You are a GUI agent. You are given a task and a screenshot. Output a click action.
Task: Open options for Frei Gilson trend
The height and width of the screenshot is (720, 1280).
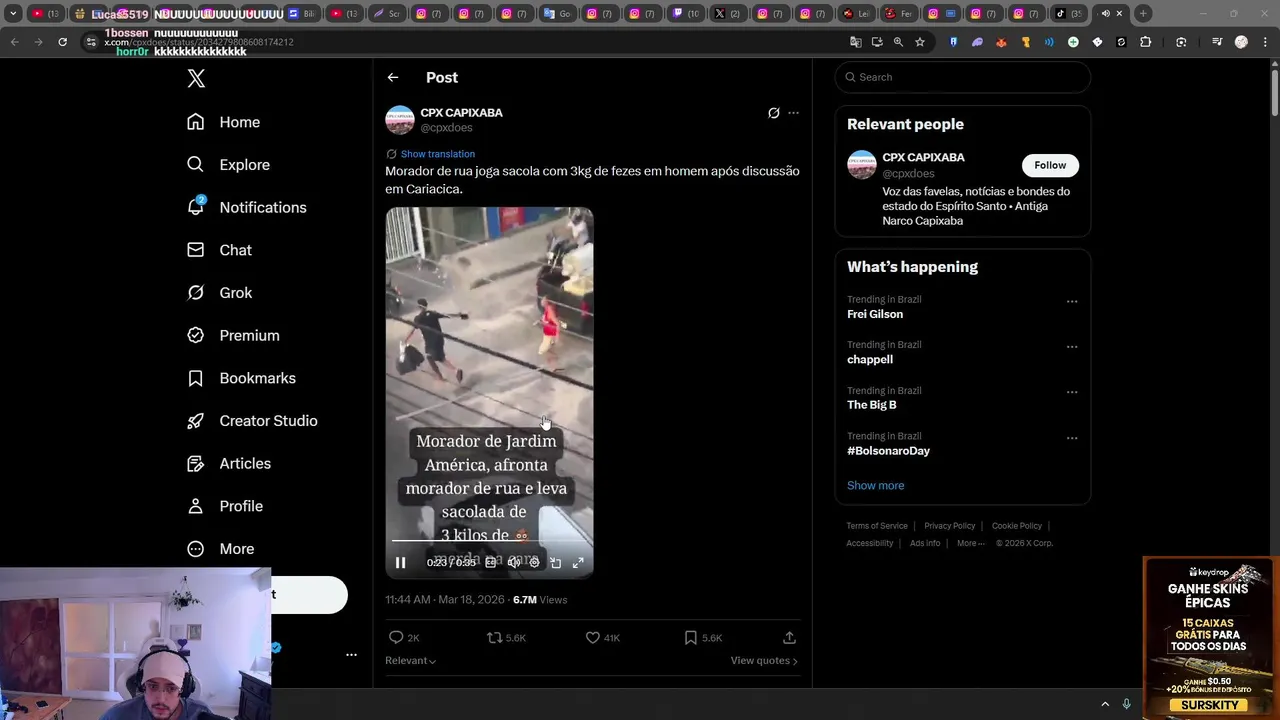pyautogui.click(x=1072, y=301)
